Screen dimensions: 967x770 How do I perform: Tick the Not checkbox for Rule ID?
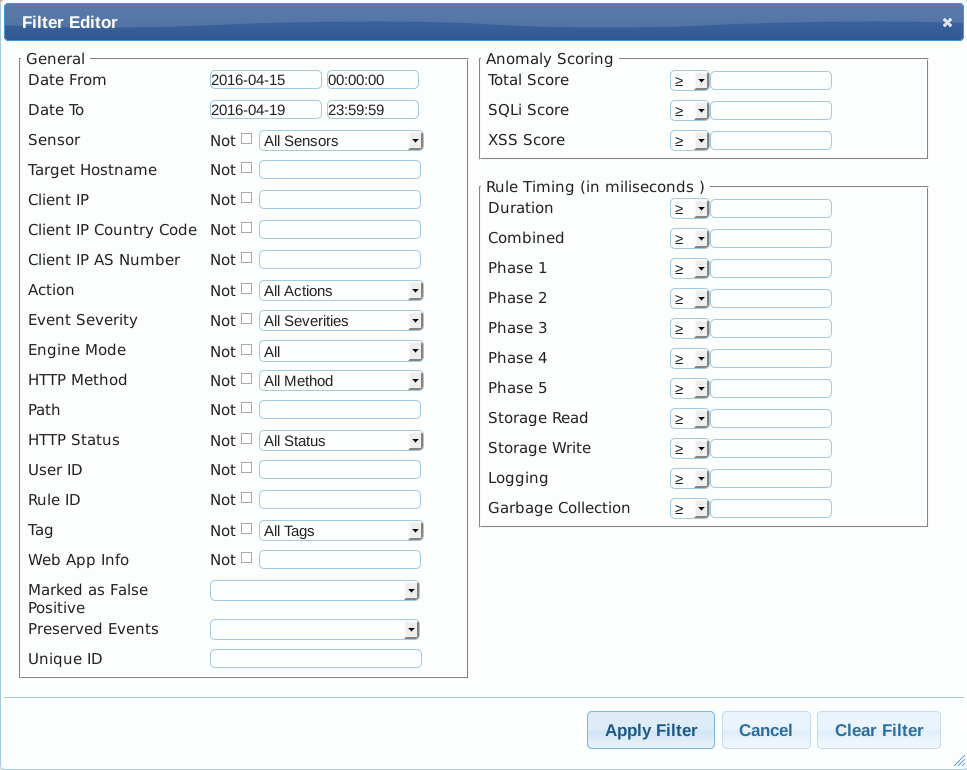pyautogui.click(x=246, y=499)
